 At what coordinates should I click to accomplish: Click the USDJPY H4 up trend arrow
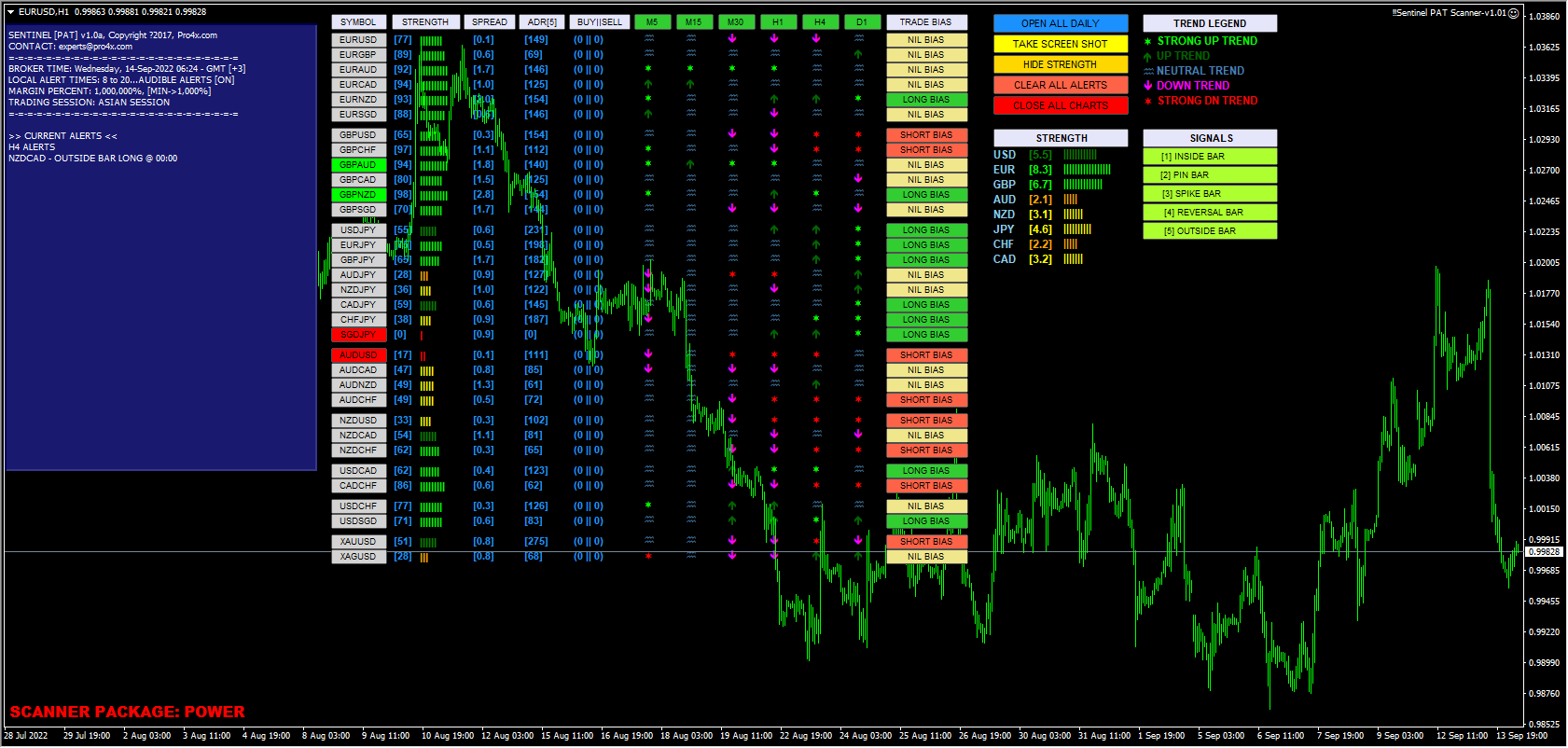click(816, 229)
